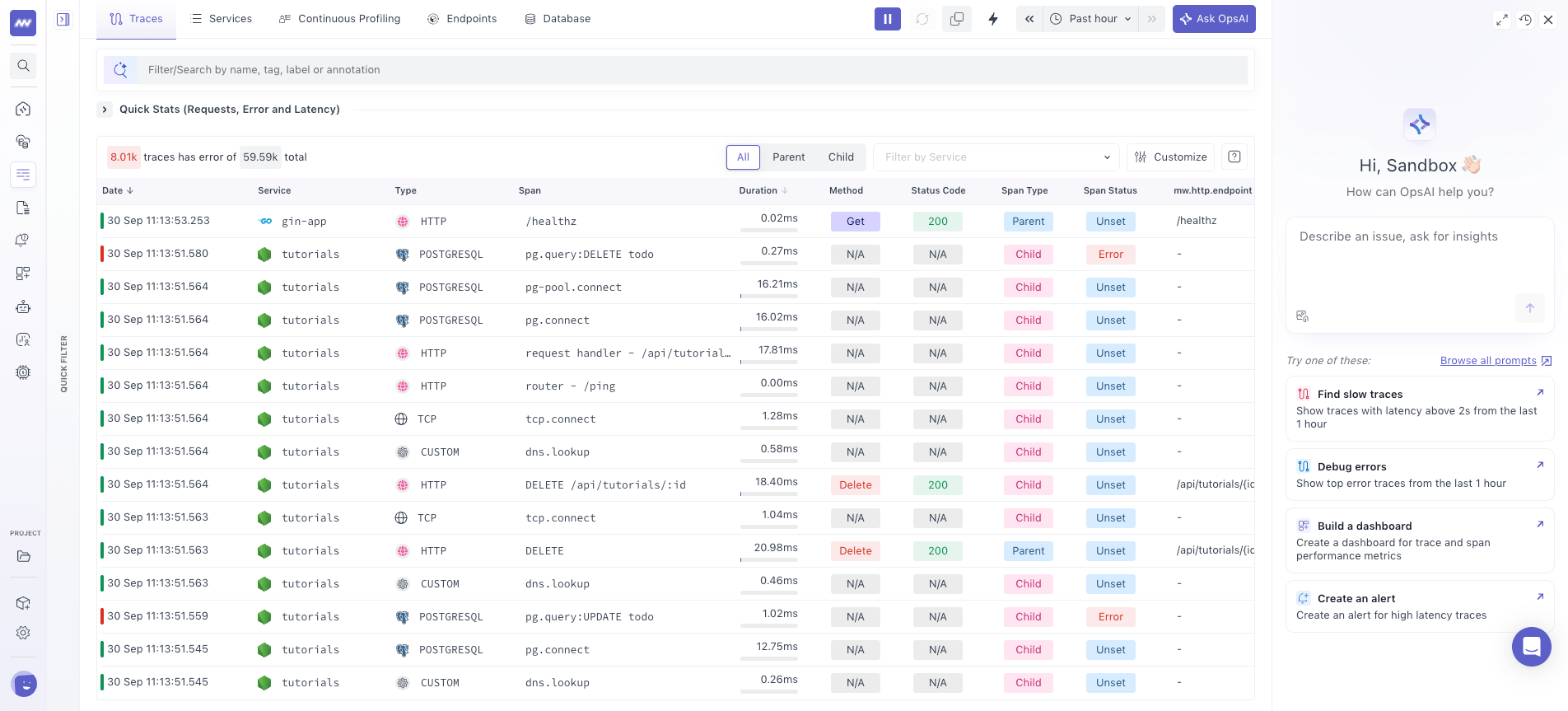
Task: Open the settings gear in left sidebar
Action: [23, 633]
